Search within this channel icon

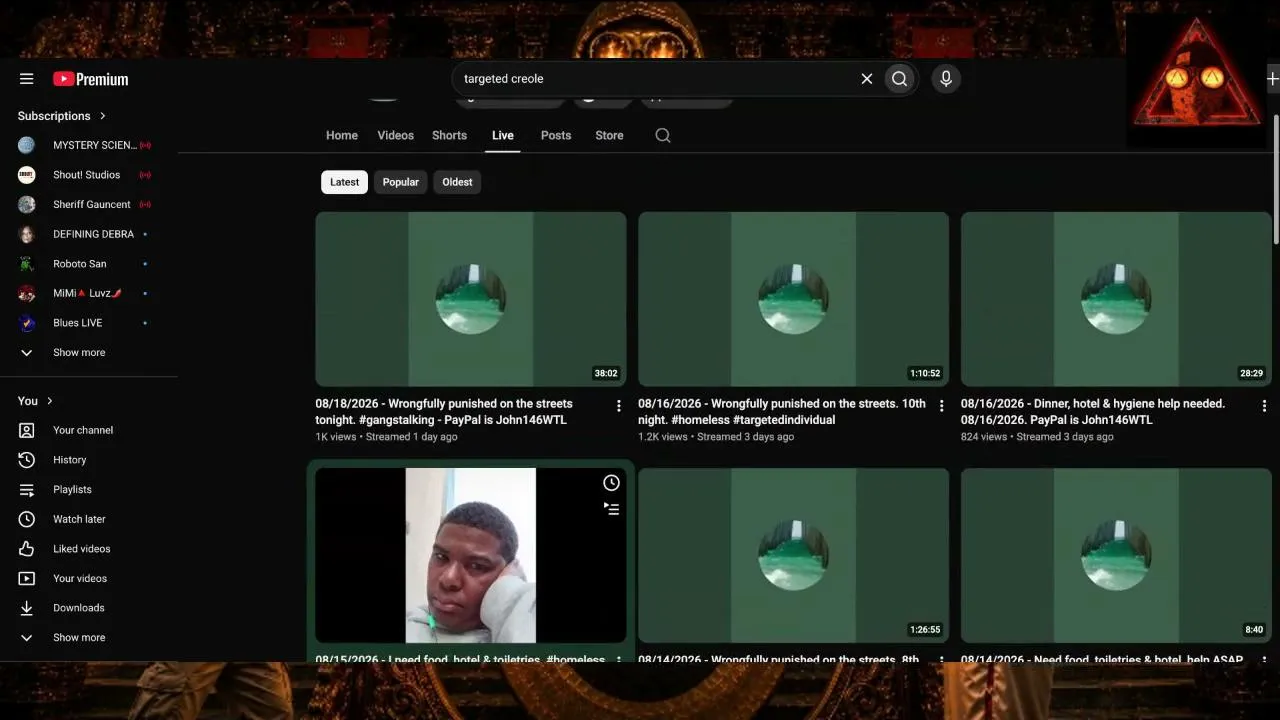[663, 136]
